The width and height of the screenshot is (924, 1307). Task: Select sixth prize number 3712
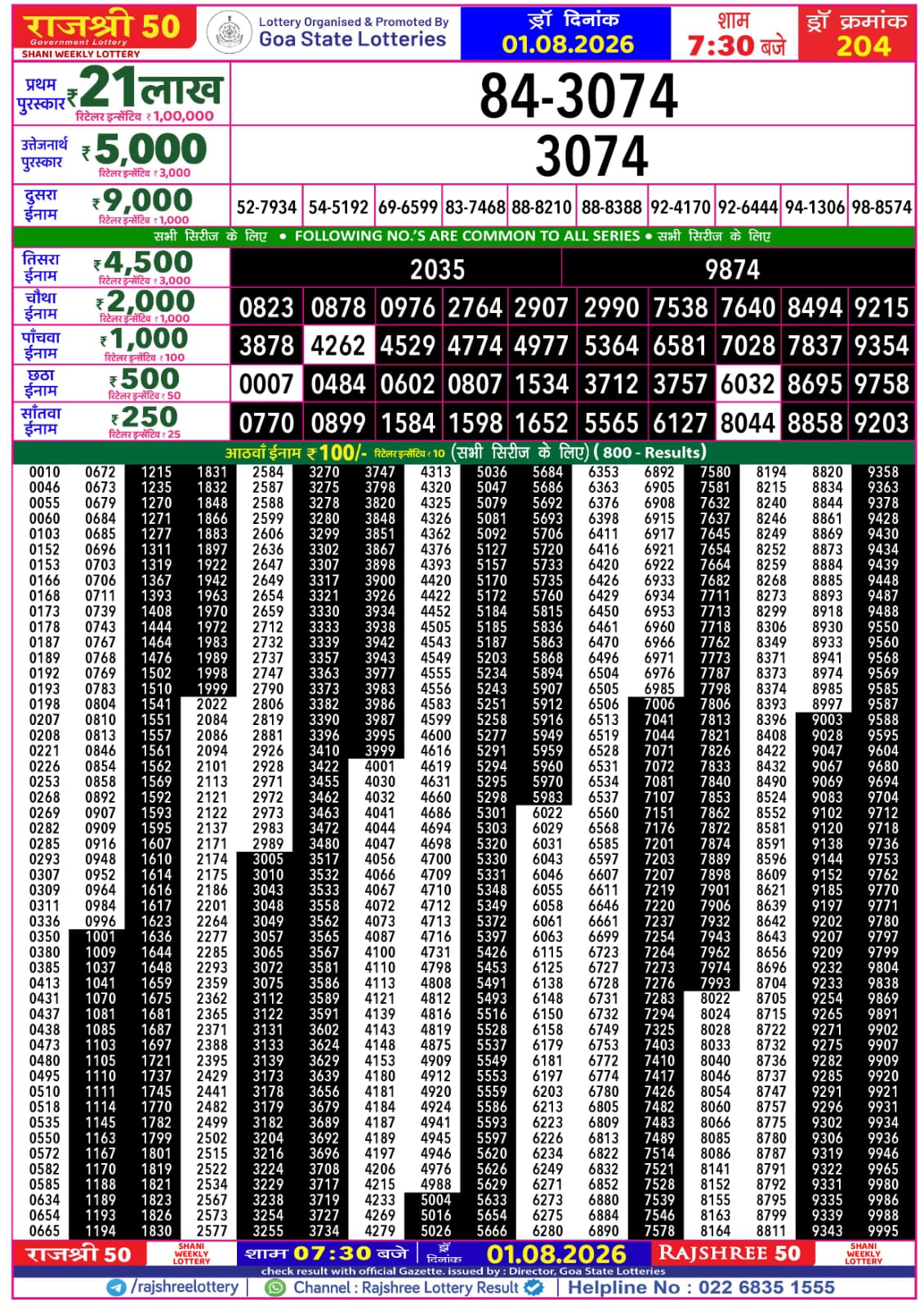(x=611, y=384)
